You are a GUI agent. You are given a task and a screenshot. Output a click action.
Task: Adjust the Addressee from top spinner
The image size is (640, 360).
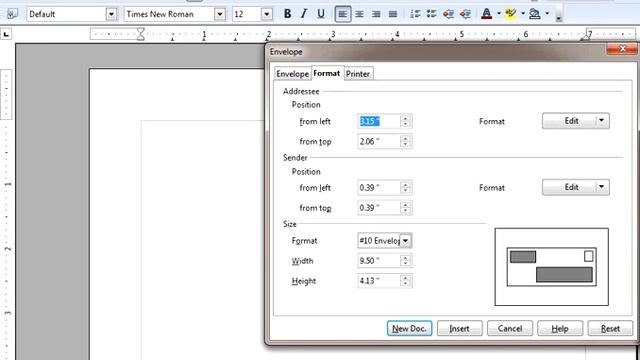pyautogui.click(x=405, y=141)
